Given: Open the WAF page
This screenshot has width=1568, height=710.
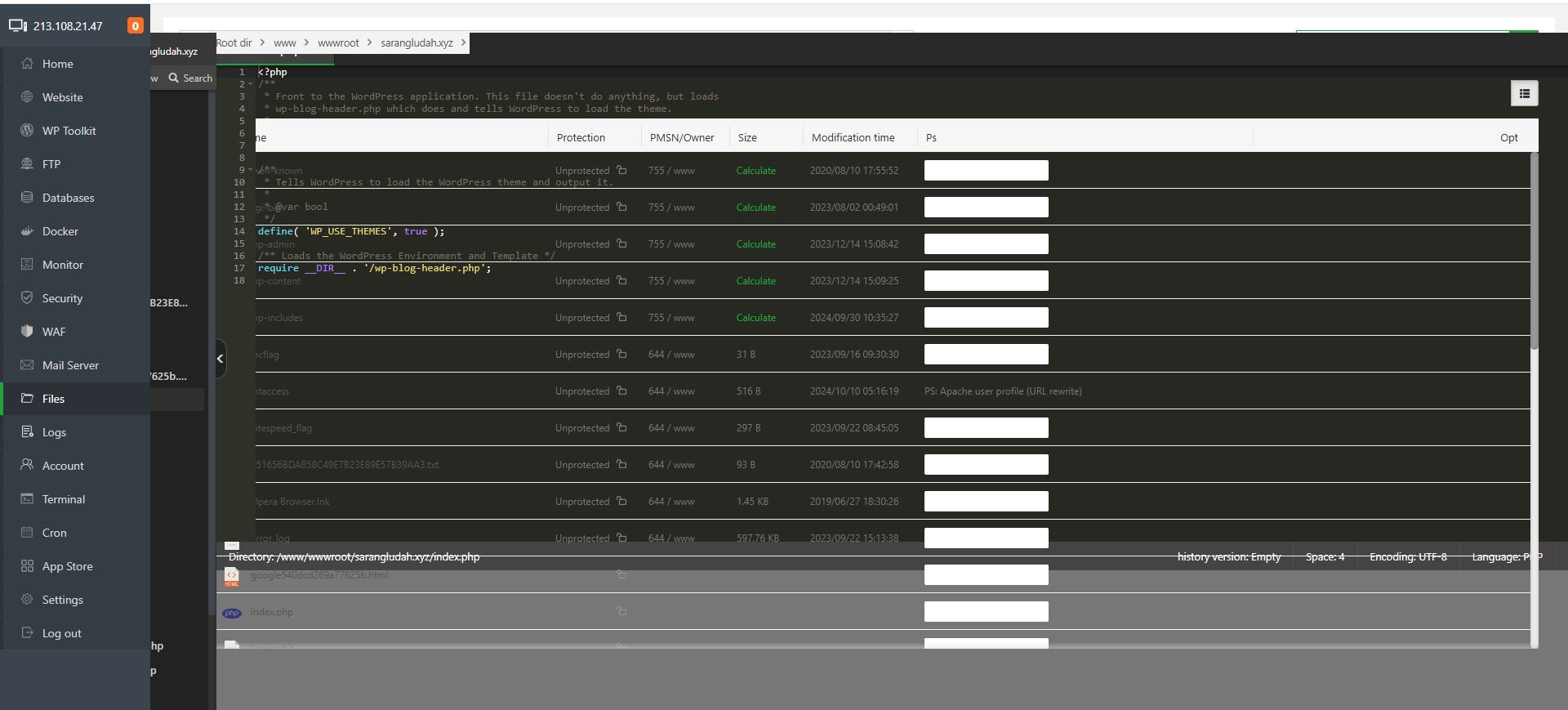Looking at the screenshot, I should click(53, 332).
